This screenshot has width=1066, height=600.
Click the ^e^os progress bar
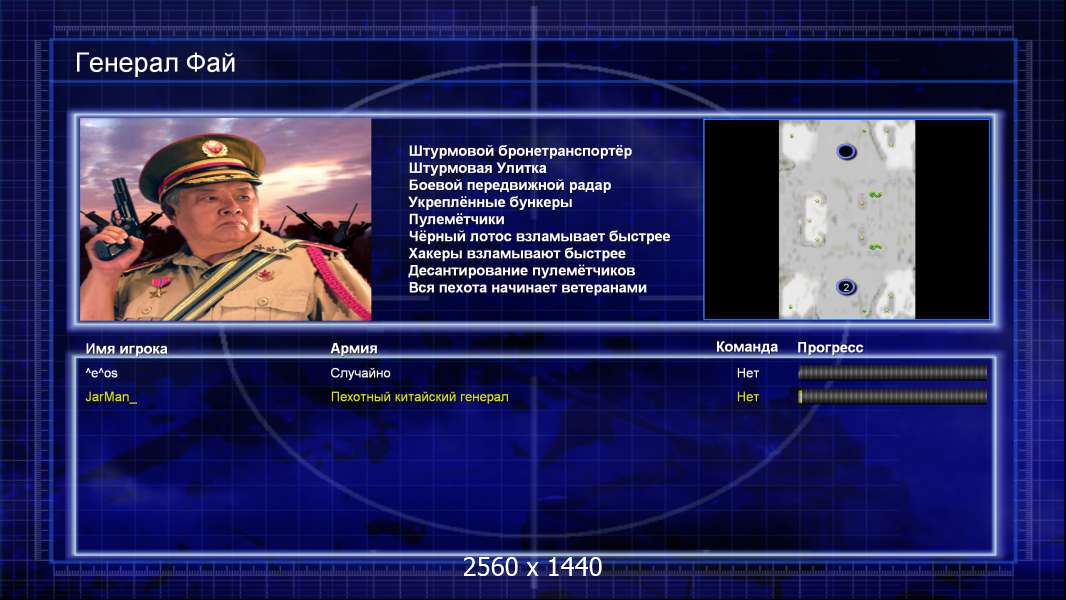(892, 372)
